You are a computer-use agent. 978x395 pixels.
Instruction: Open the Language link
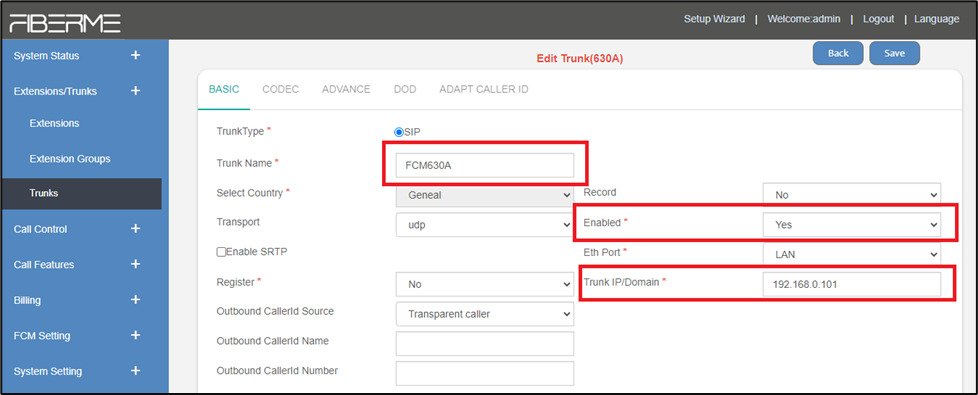tap(937, 19)
